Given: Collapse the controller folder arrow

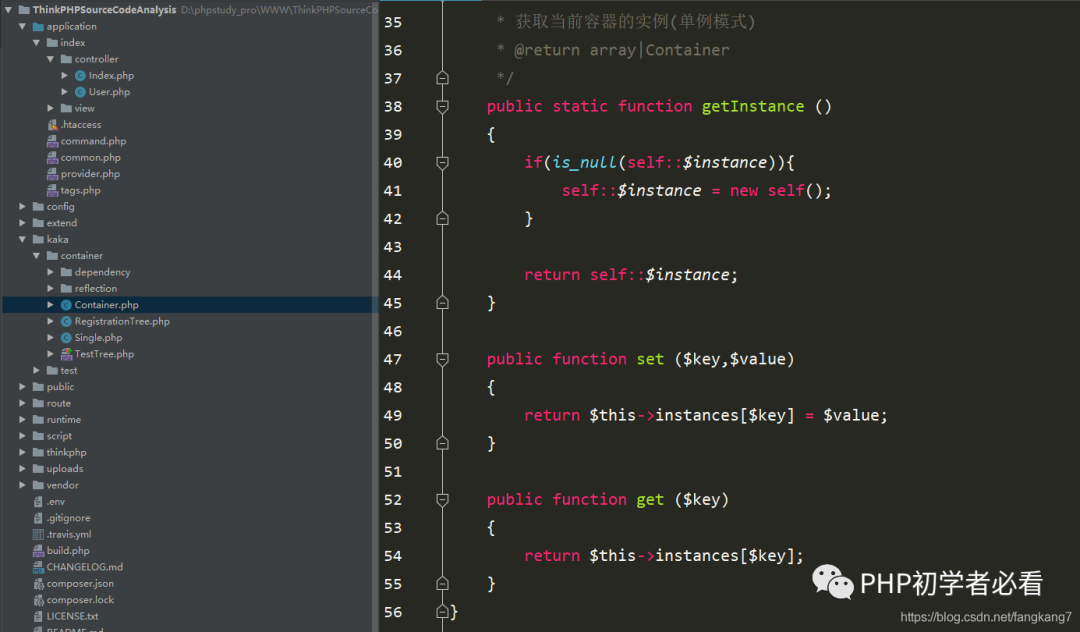Looking at the screenshot, I should [50, 59].
